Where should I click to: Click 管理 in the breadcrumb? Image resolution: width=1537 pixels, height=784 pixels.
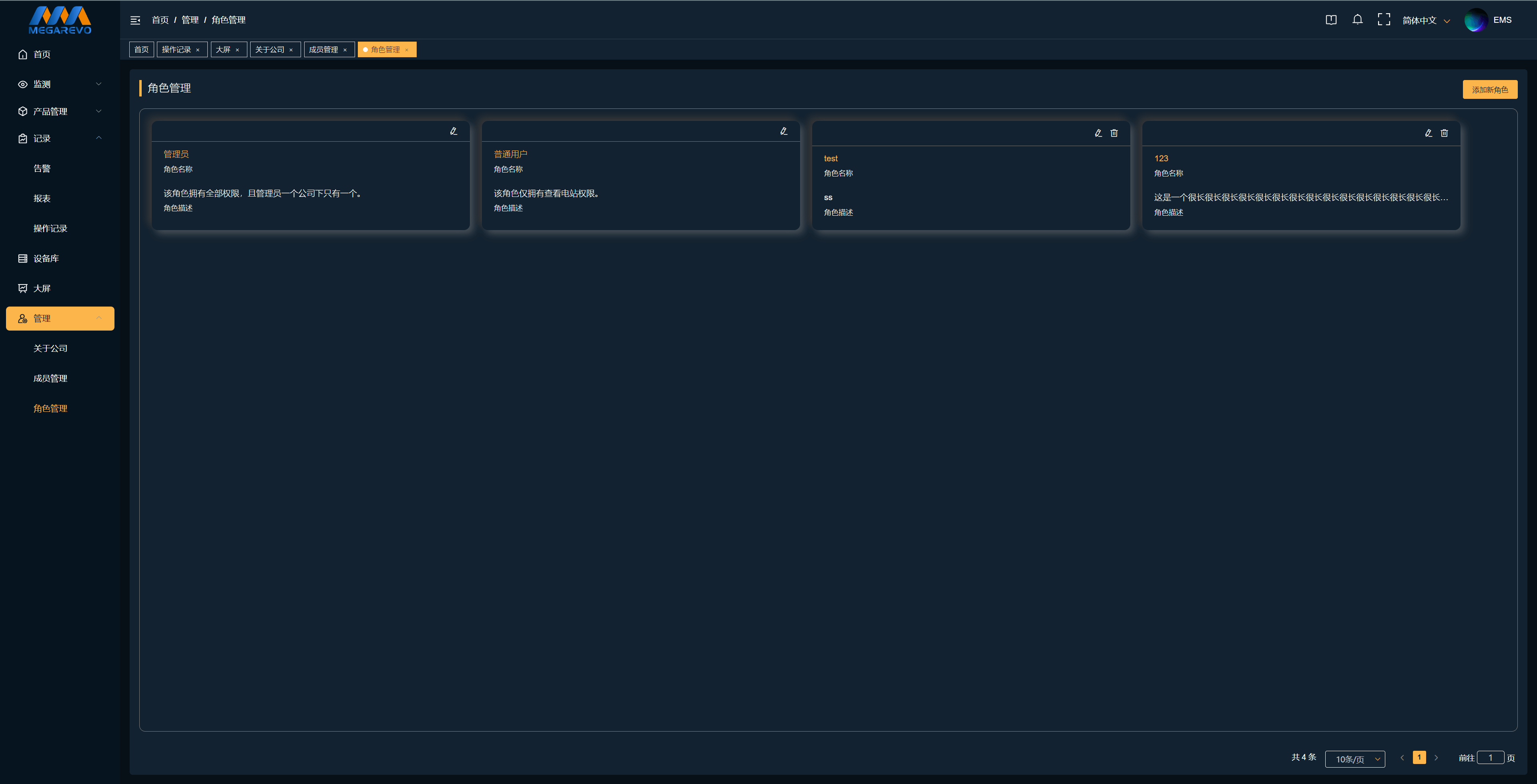coord(191,20)
